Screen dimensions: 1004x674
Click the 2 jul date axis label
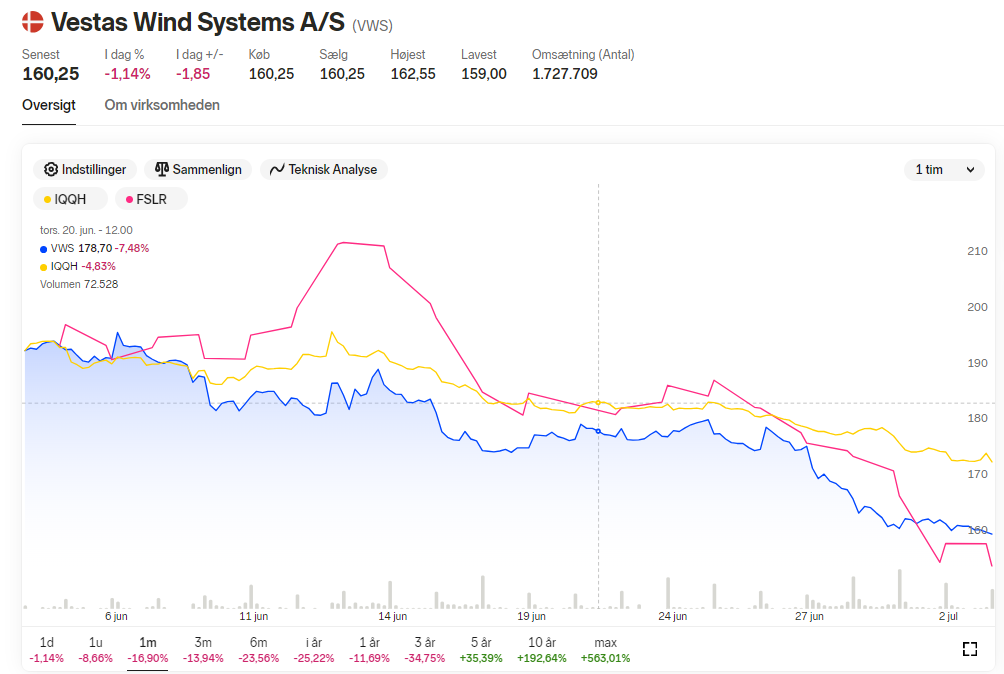[x=948, y=616]
